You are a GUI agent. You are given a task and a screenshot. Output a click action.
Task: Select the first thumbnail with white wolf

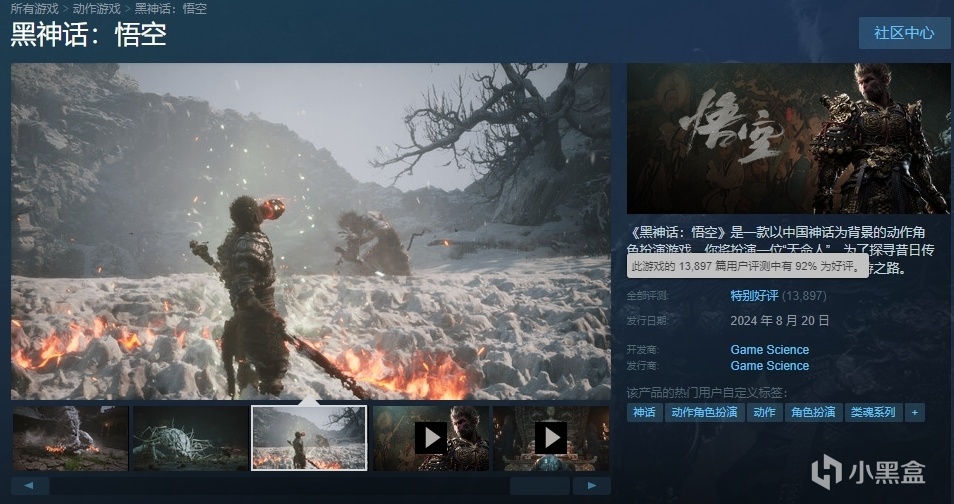71,438
